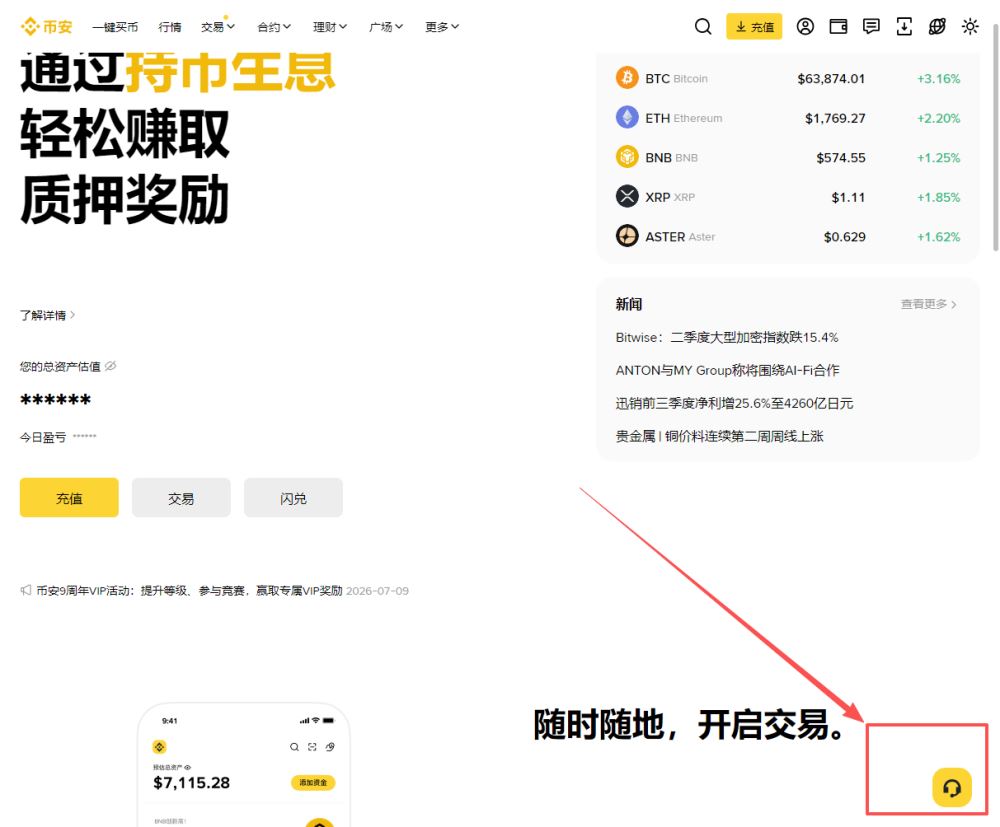The width and height of the screenshot is (1000, 827).
Task: Click BTC change +3.16%
Action: pos(938,78)
